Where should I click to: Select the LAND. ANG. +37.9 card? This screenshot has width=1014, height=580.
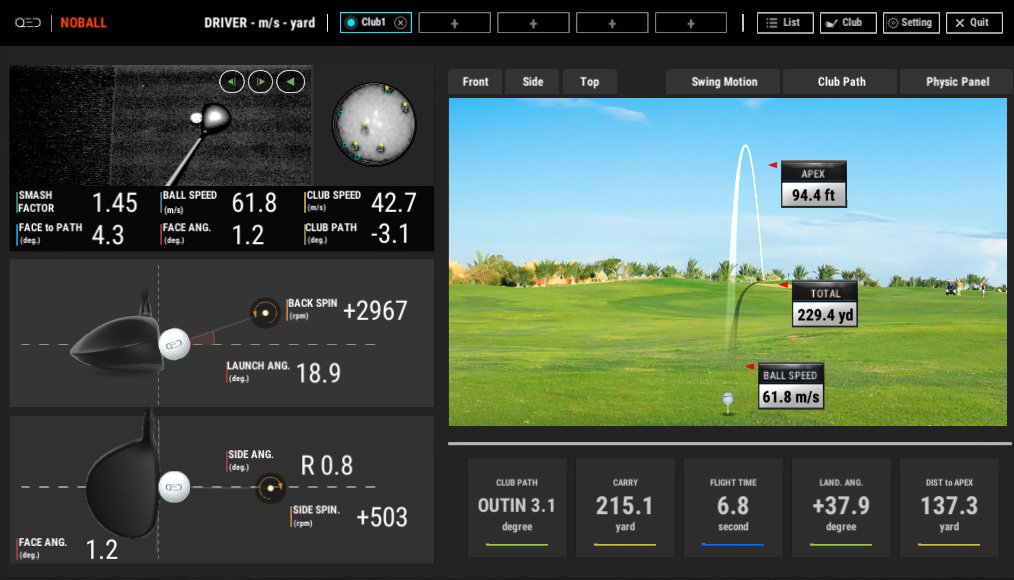tap(841, 508)
